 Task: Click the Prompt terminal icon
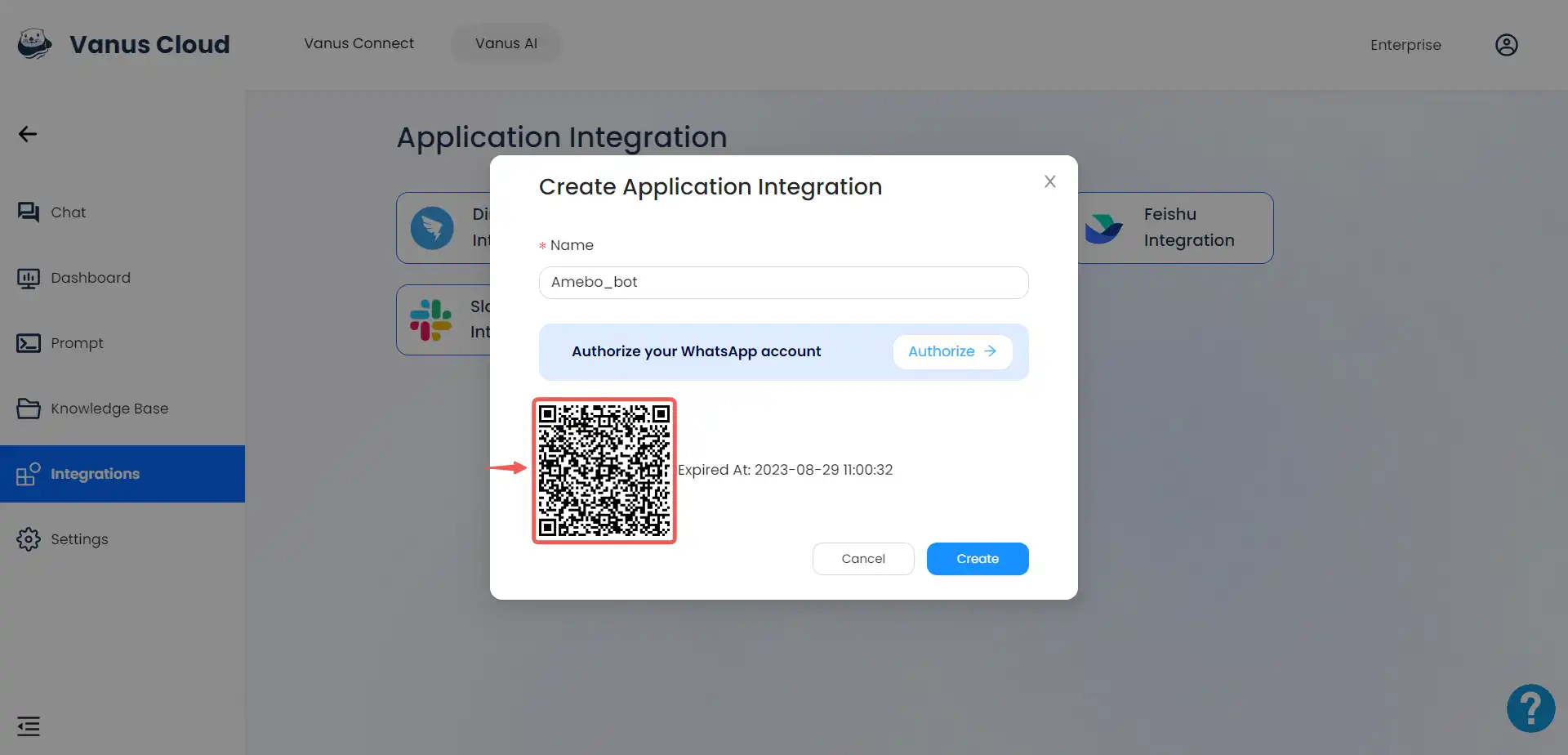29,343
